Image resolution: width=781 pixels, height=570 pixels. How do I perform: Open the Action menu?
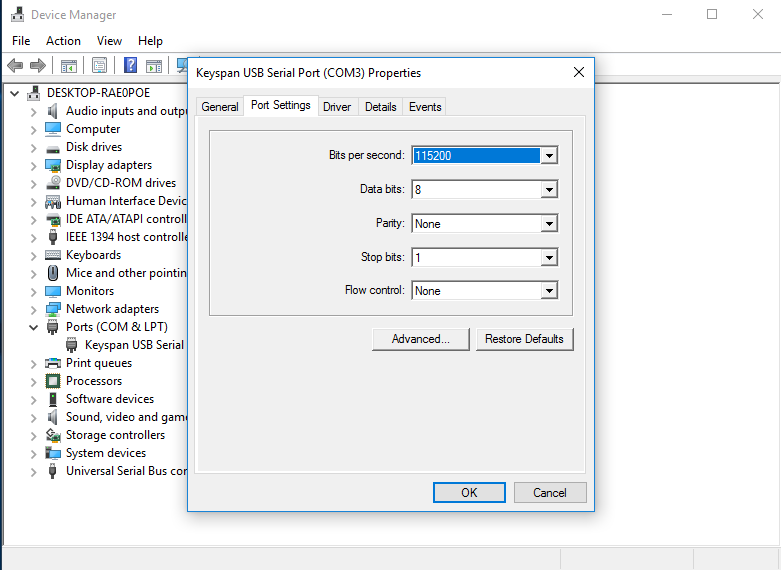pos(63,41)
